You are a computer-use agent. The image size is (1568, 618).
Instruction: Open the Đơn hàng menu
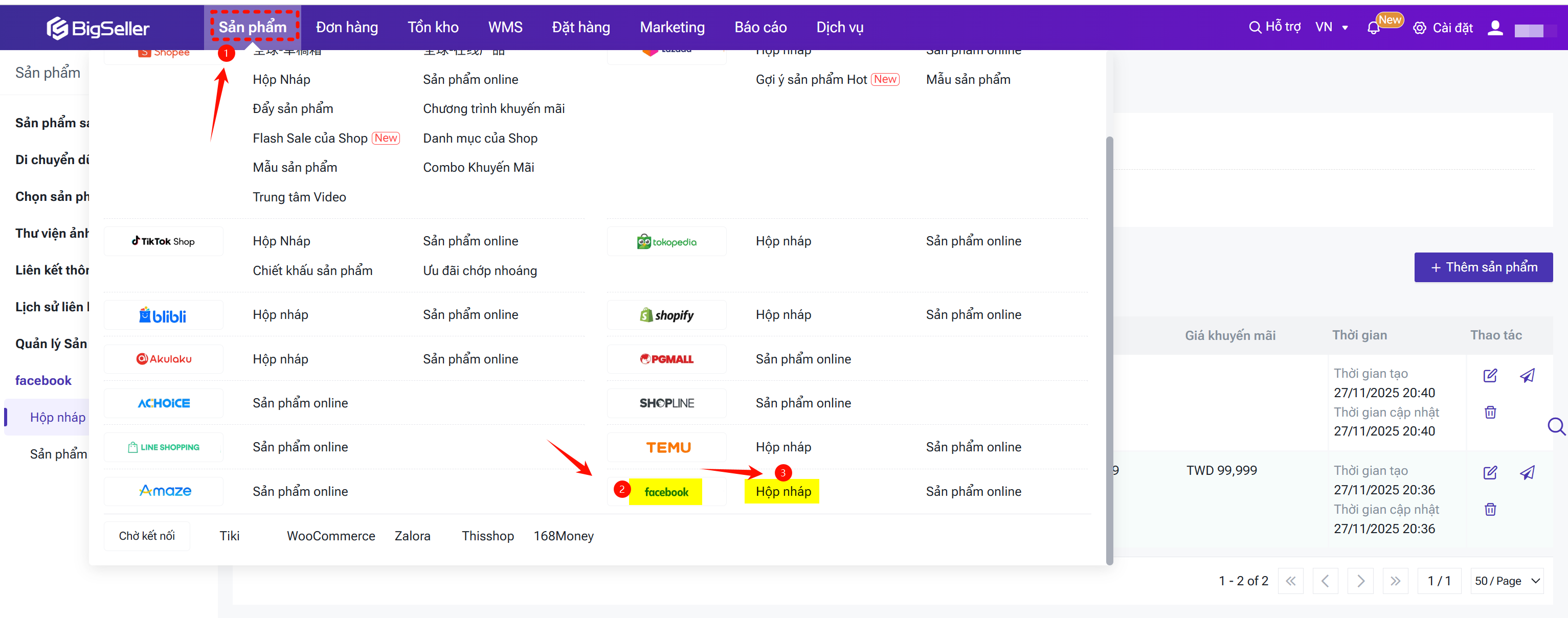coord(346,28)
